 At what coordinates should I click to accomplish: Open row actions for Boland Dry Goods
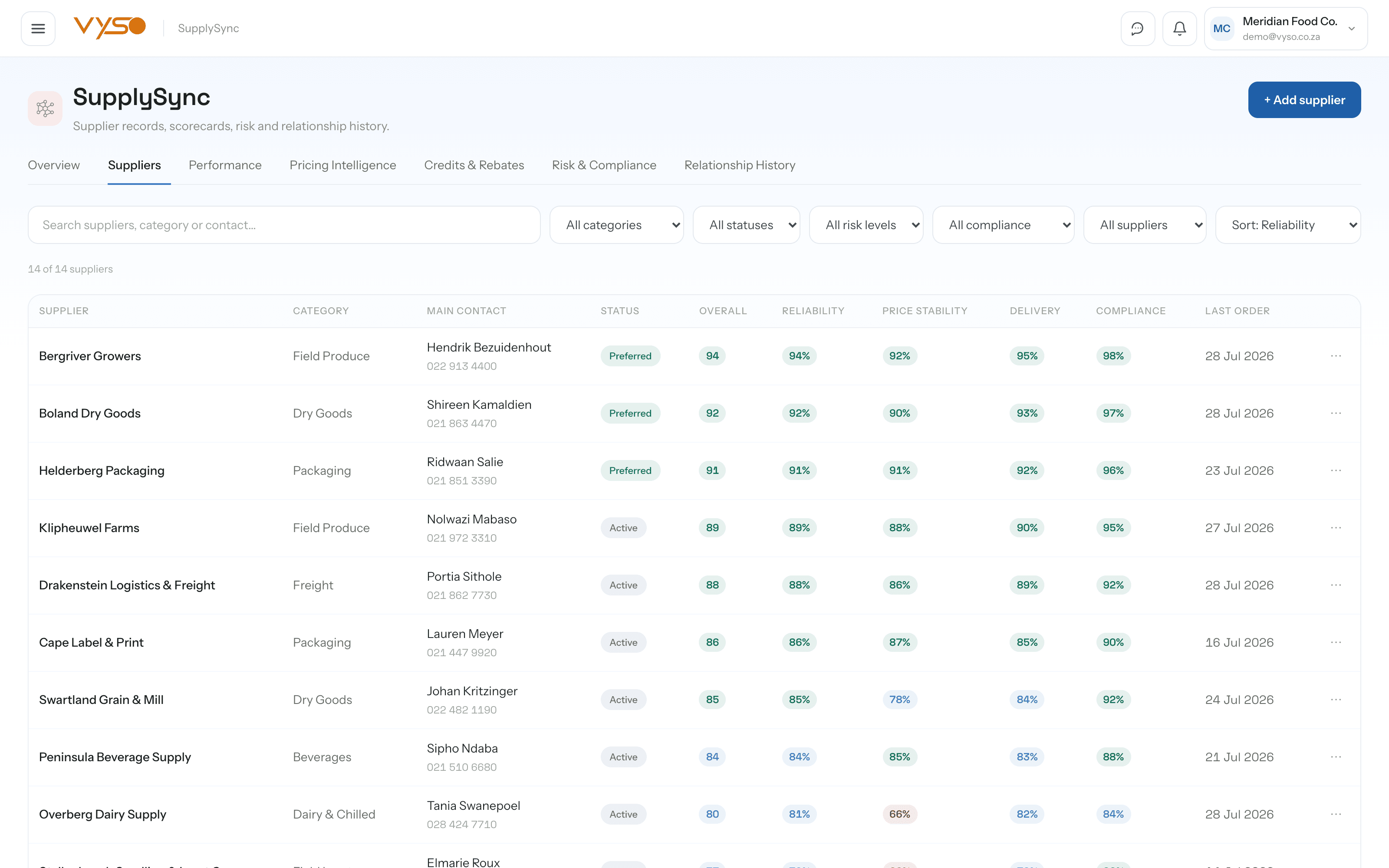click(1336, 413)
